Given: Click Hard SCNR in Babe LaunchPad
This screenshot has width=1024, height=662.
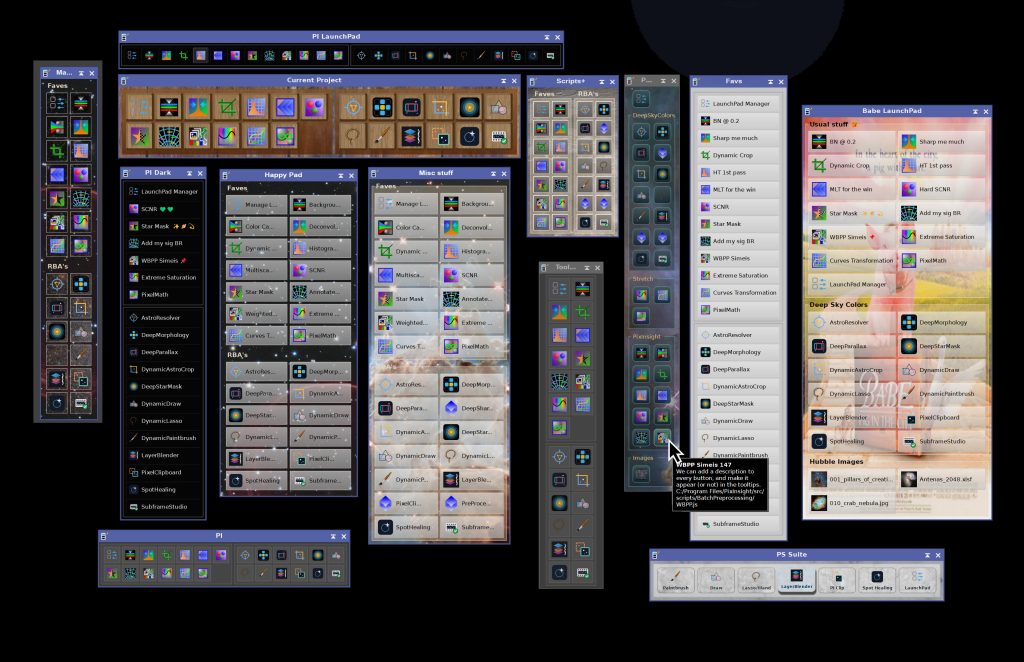Looking at the screenshot, I should coord(941,189).
